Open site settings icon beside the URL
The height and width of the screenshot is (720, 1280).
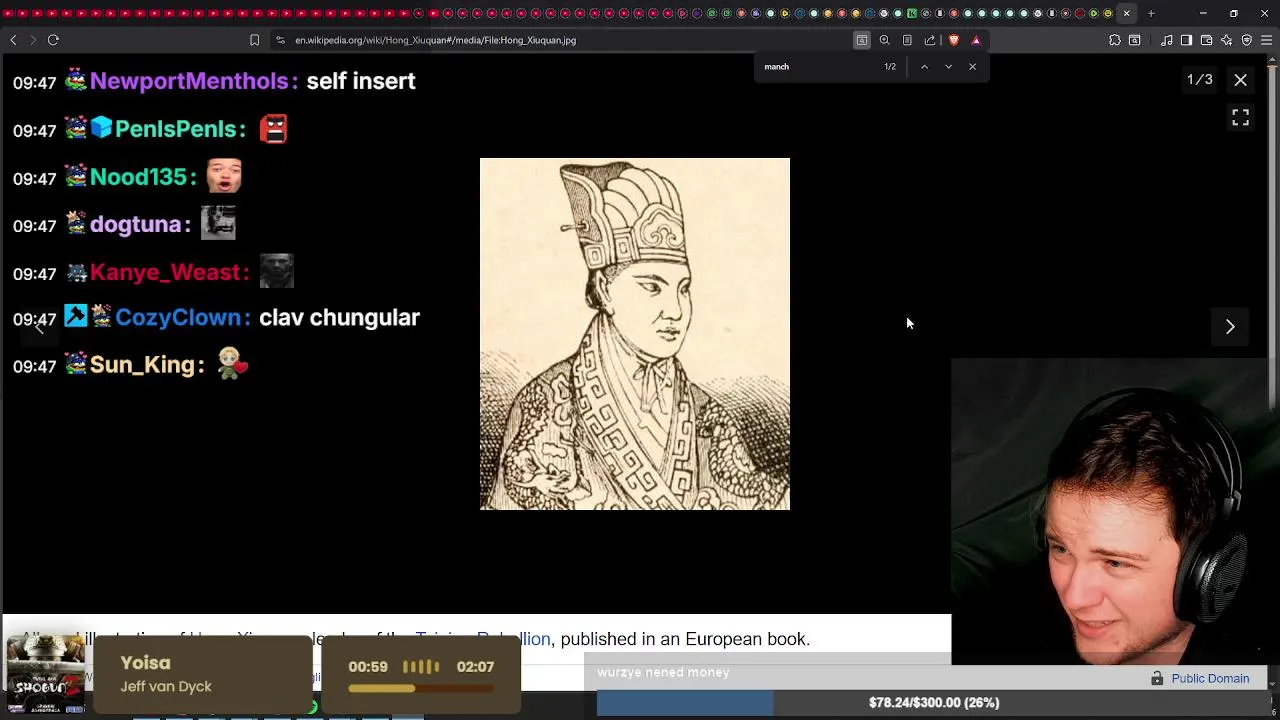point(280,40)
